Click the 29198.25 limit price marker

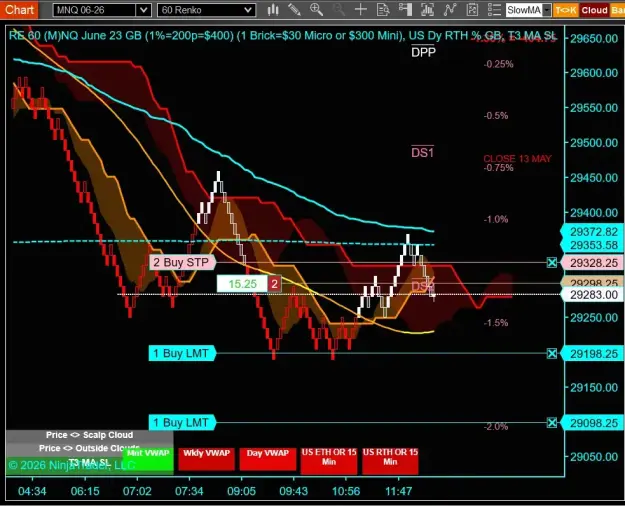coord(593,354)
